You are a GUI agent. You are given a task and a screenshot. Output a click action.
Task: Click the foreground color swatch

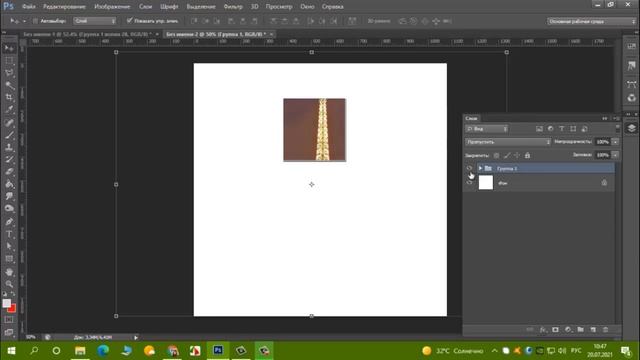[7, 303]
